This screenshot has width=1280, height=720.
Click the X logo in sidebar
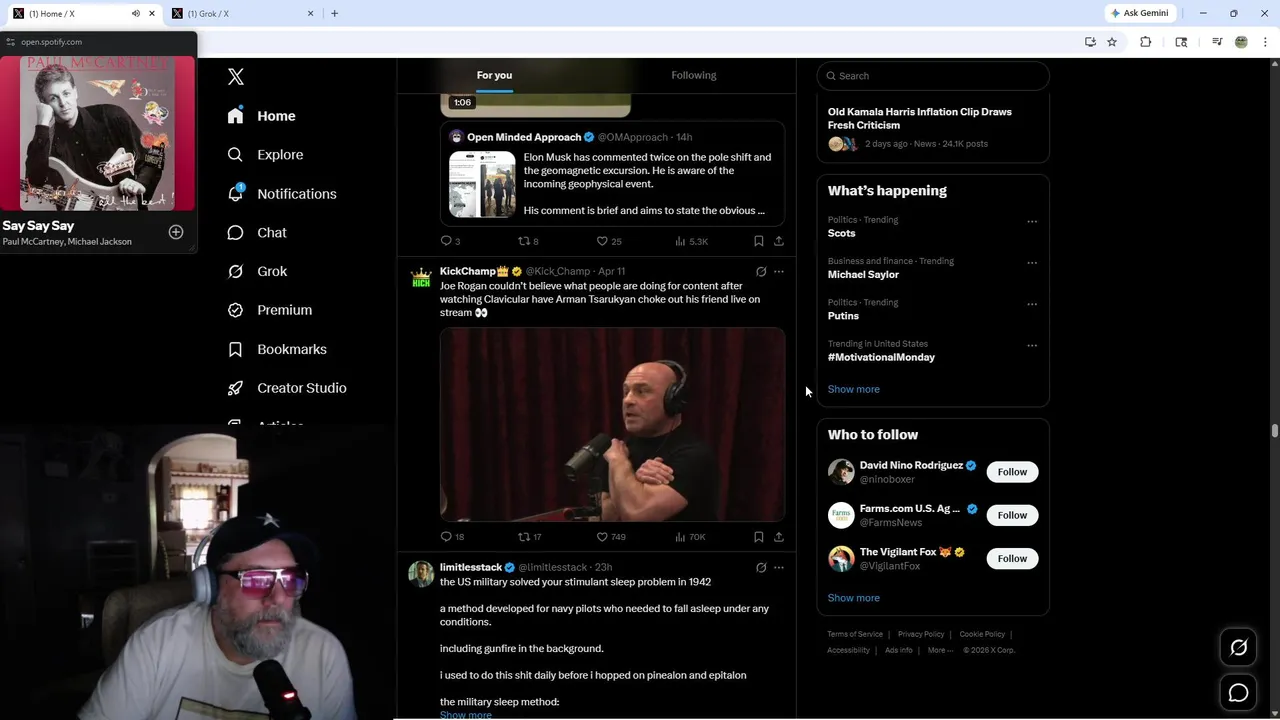[x=236, y=76]
